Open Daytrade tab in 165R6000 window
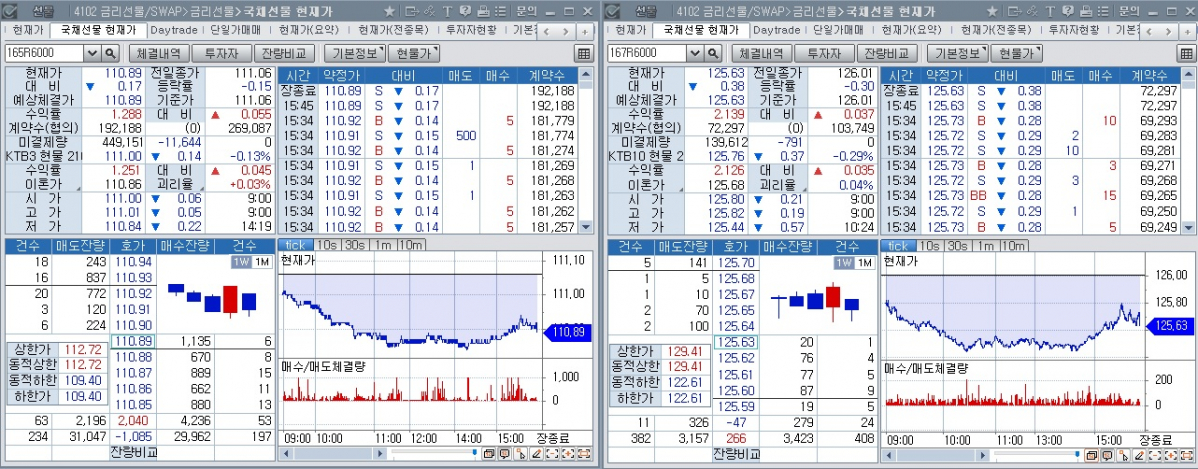The image size is (1198, 469). click(x=173, y=31)
